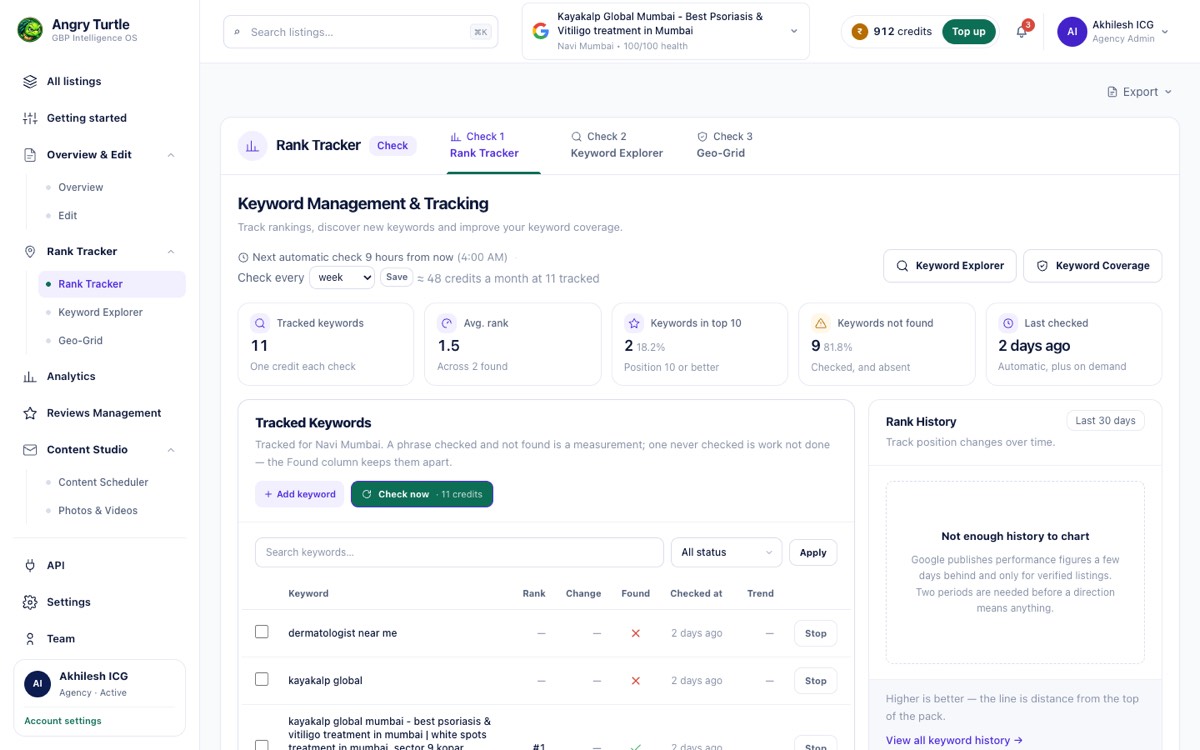Open the Akhilesh ICG account menu
The width and height of the screenshot is (1200, 750).
click(1112, 32)
